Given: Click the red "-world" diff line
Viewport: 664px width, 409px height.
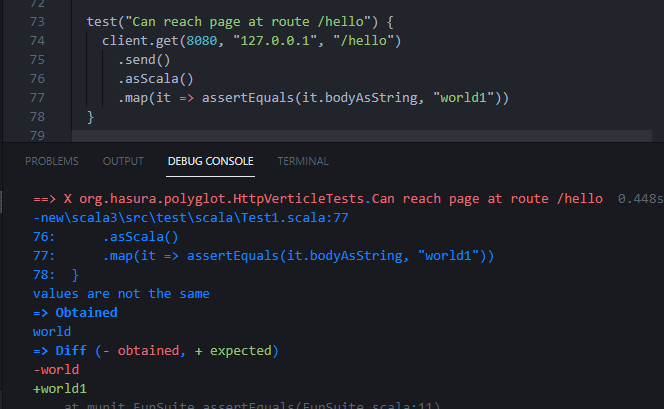Looking at the screenshot, I should coord(56,370).
